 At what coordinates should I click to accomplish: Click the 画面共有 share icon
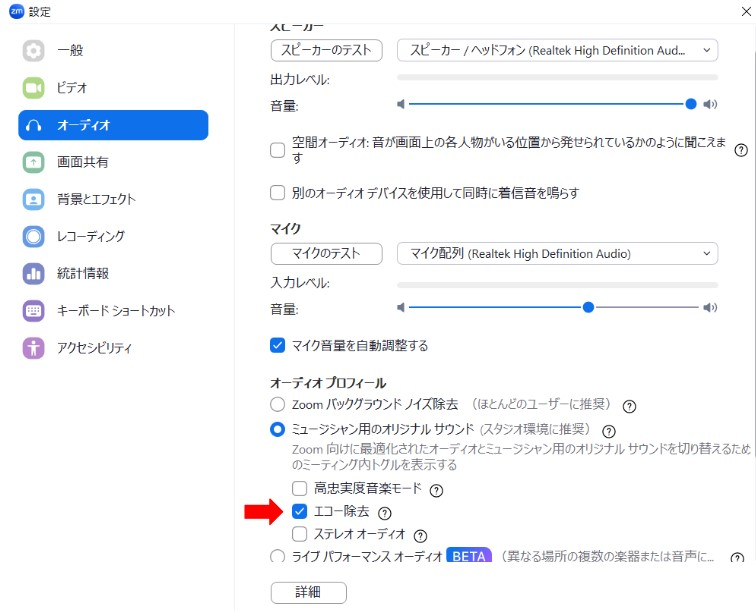(x=33, y=162)
